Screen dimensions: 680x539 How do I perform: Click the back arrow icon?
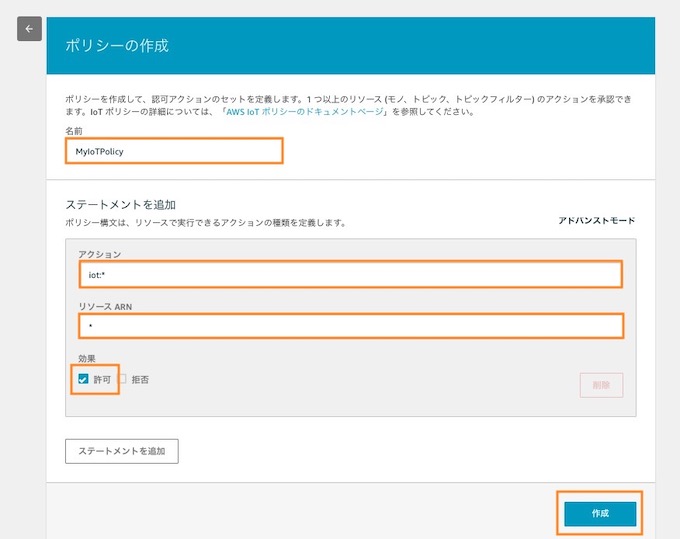coord(29,29)
